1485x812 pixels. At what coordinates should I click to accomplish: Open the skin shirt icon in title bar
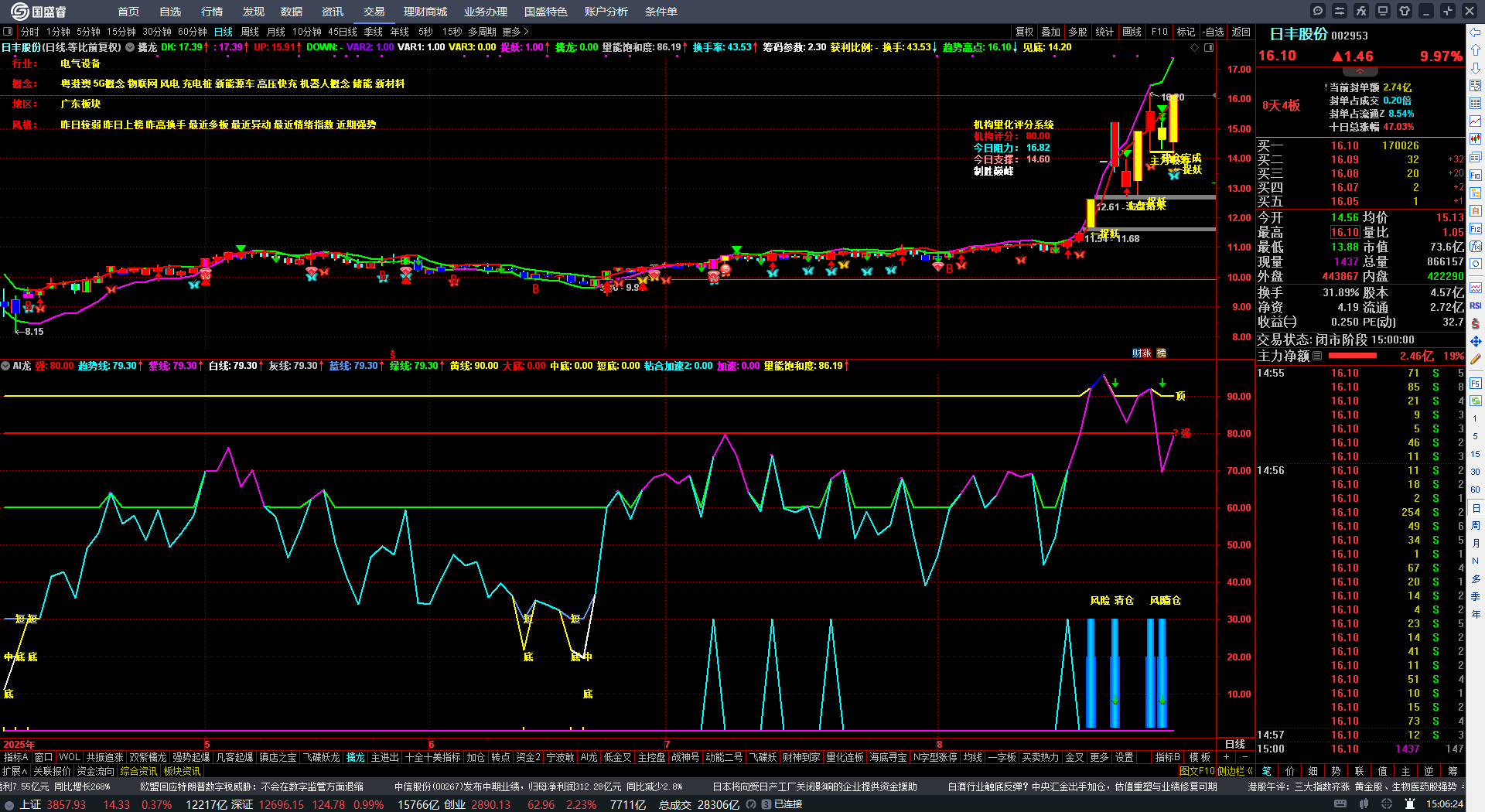[x=1405, y=11]
